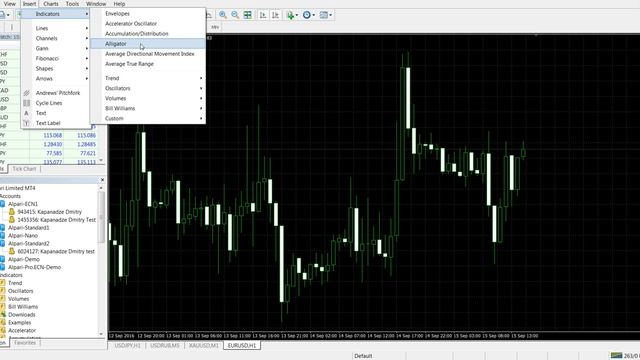Image resolution: width=640 pixels, height=360 pixels.
Task: Expand the Lines submenu
Action: (x=56, y=28)
